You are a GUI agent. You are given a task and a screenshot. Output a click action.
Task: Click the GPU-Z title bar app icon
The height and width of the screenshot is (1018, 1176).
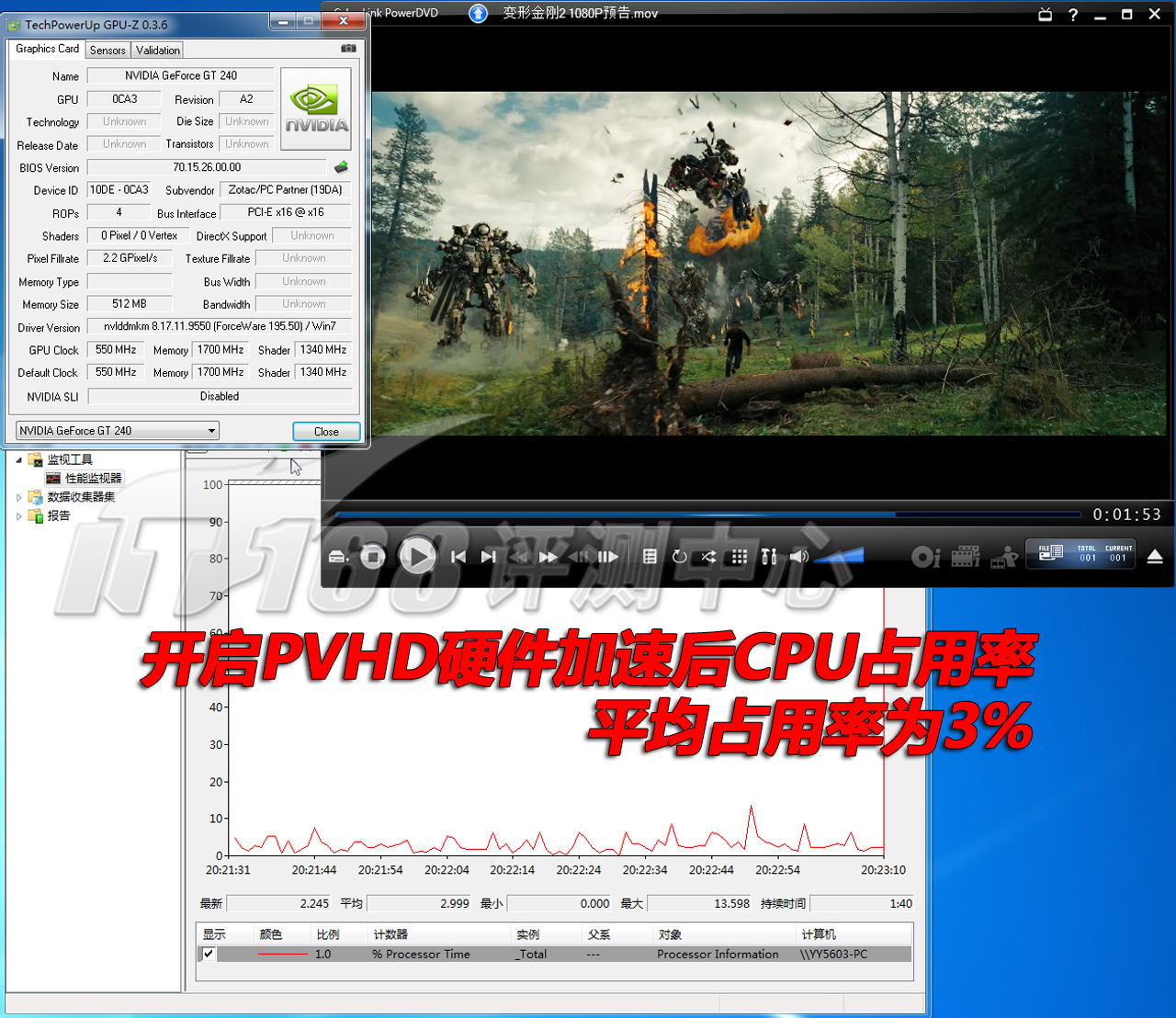coord(16,25)
